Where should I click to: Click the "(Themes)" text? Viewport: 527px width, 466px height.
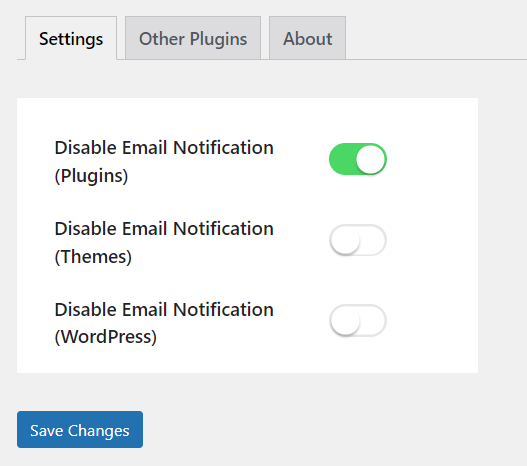(93, 257)
